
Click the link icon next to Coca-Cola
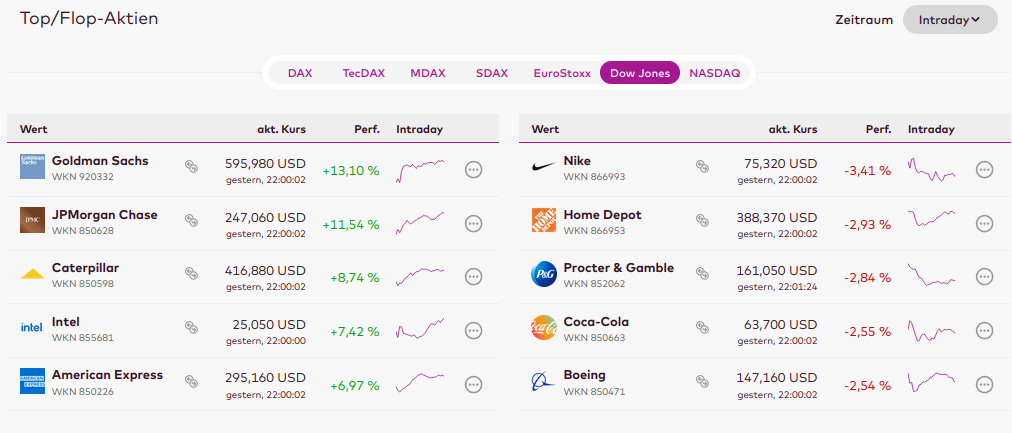click(703, 327)
